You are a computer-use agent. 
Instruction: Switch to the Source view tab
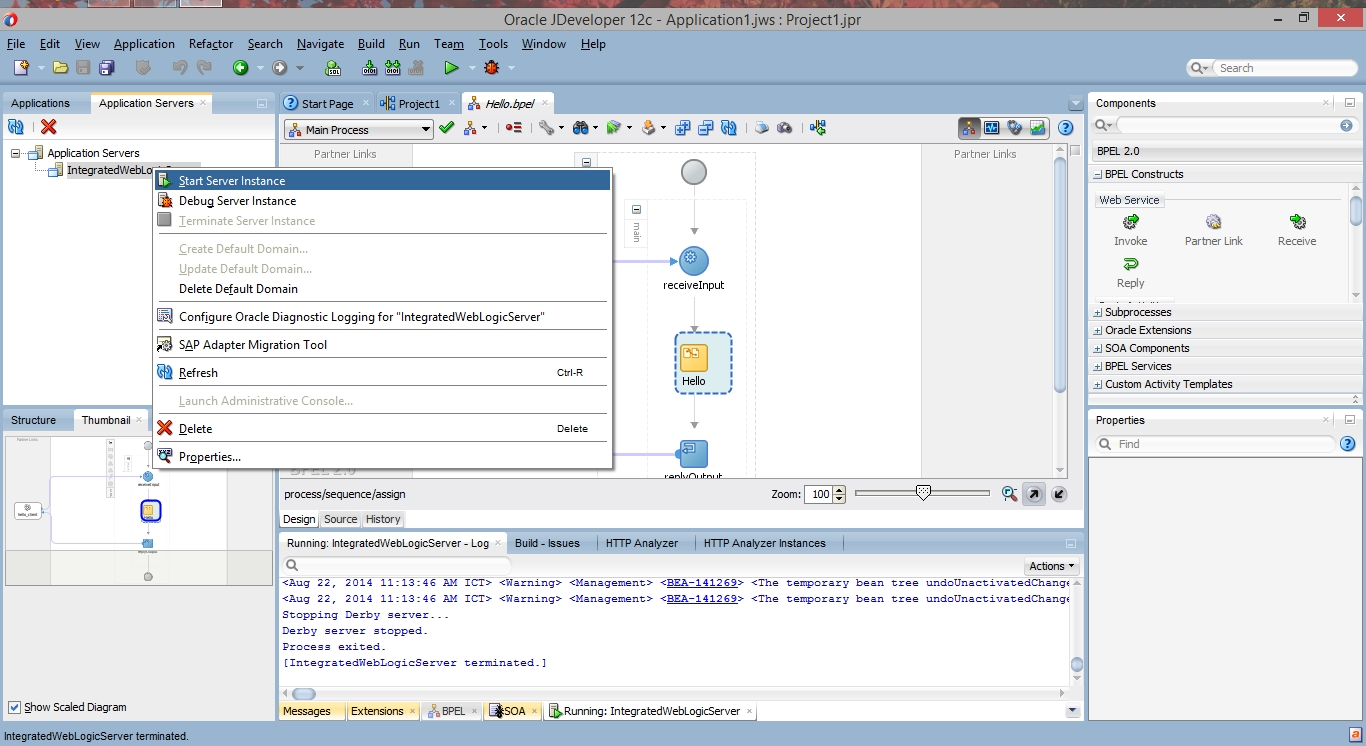(x=340, y=519)
